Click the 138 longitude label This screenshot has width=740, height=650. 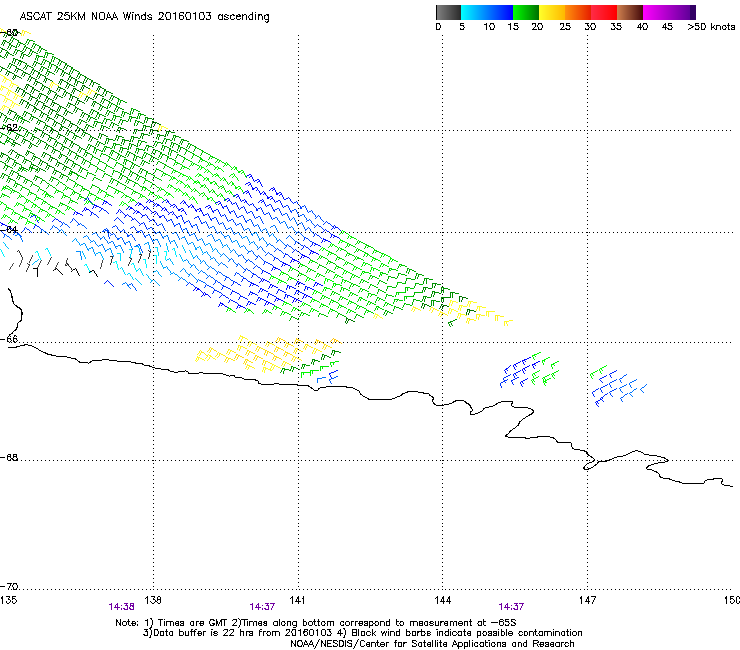[153, 600]
